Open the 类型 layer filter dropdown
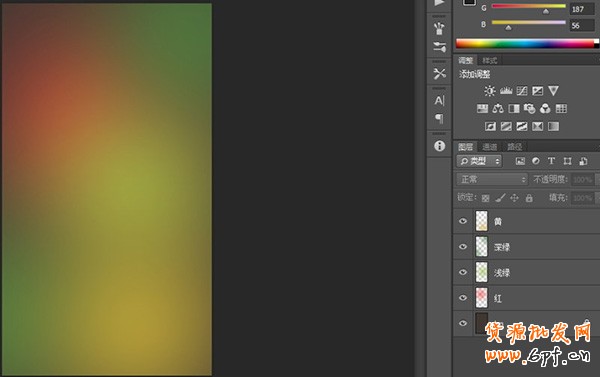This screenshot has width=600, height=377. 479,161
